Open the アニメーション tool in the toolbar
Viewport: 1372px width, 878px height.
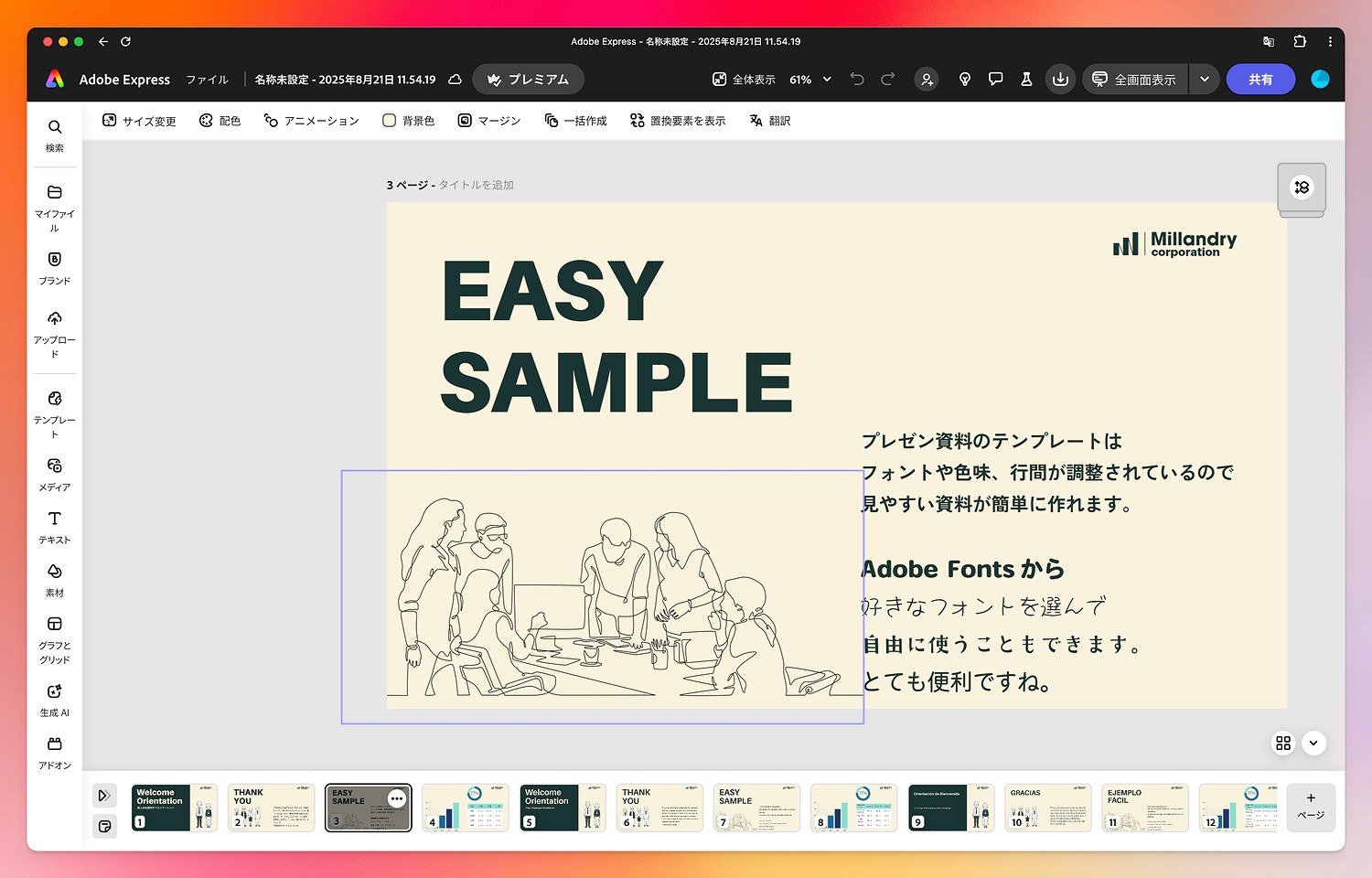click(x=311, y=120)
